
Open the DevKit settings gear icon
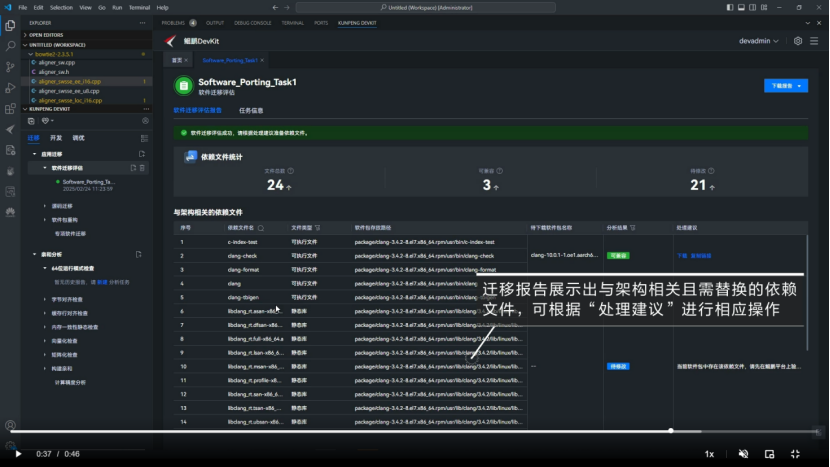798,41
